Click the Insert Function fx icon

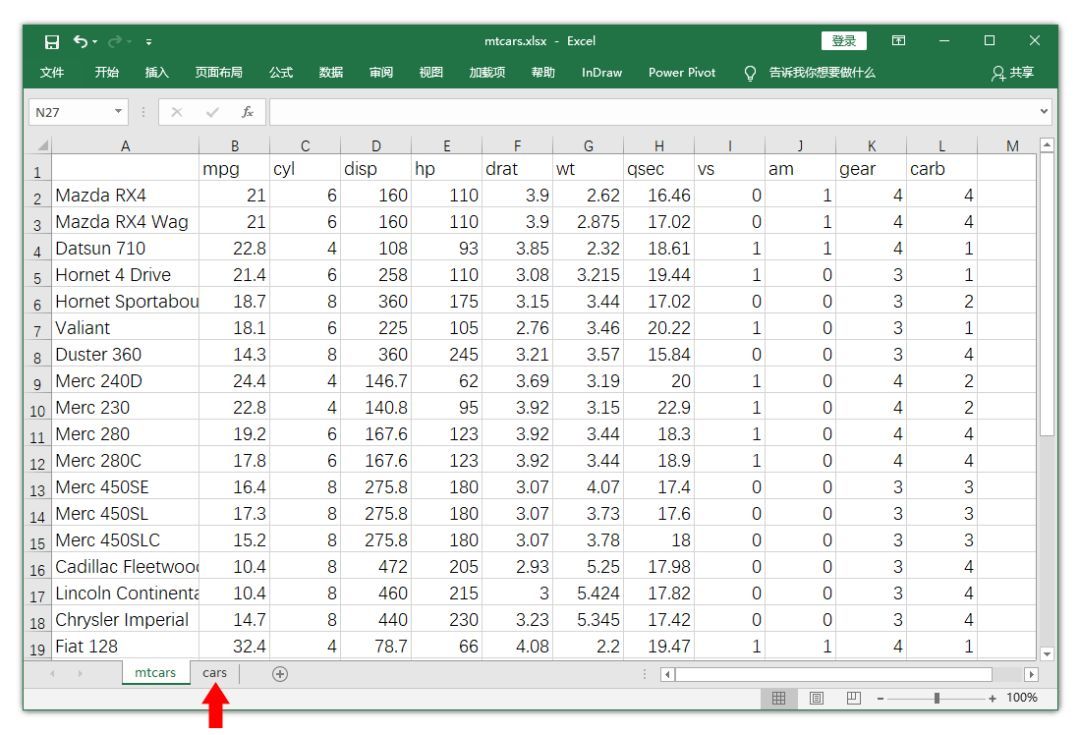tap(247, 112)
